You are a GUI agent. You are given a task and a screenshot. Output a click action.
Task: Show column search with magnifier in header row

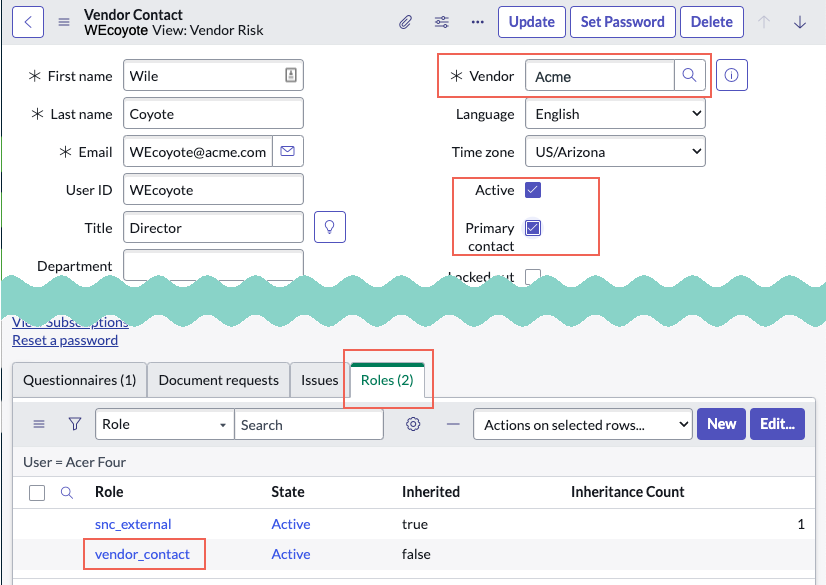(66, 493)
